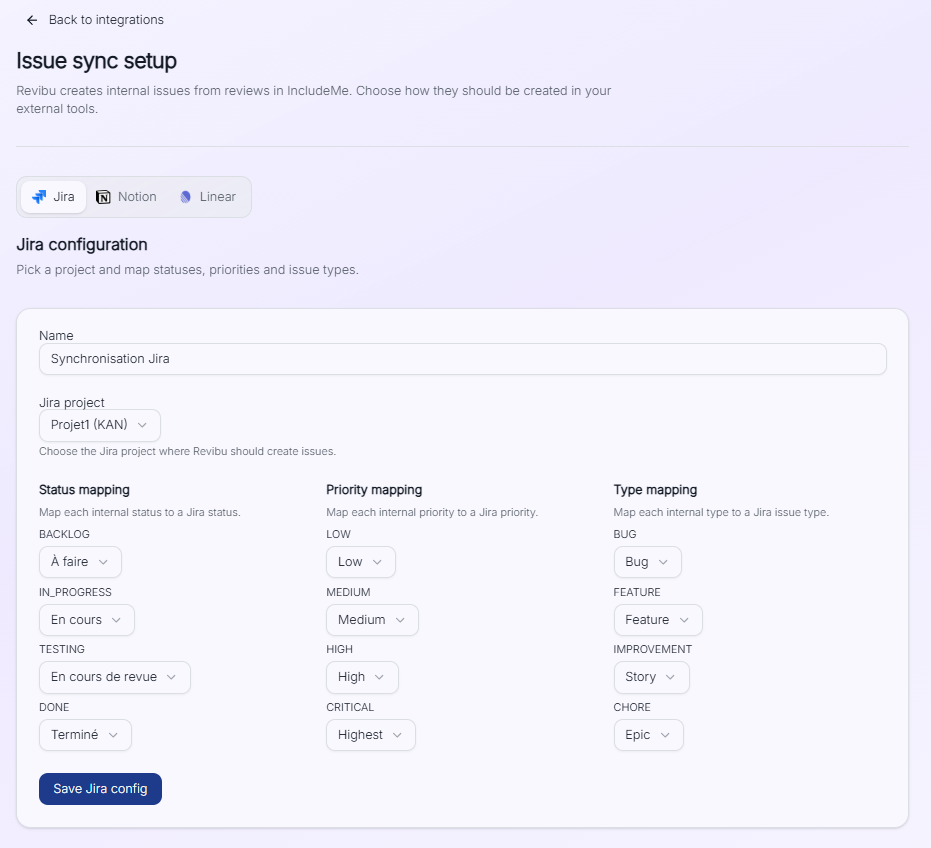This screenshot has height=848, width=931.
Task: Open the BACKLOG status dropdown showing À faire
Action: pos(80,562)
